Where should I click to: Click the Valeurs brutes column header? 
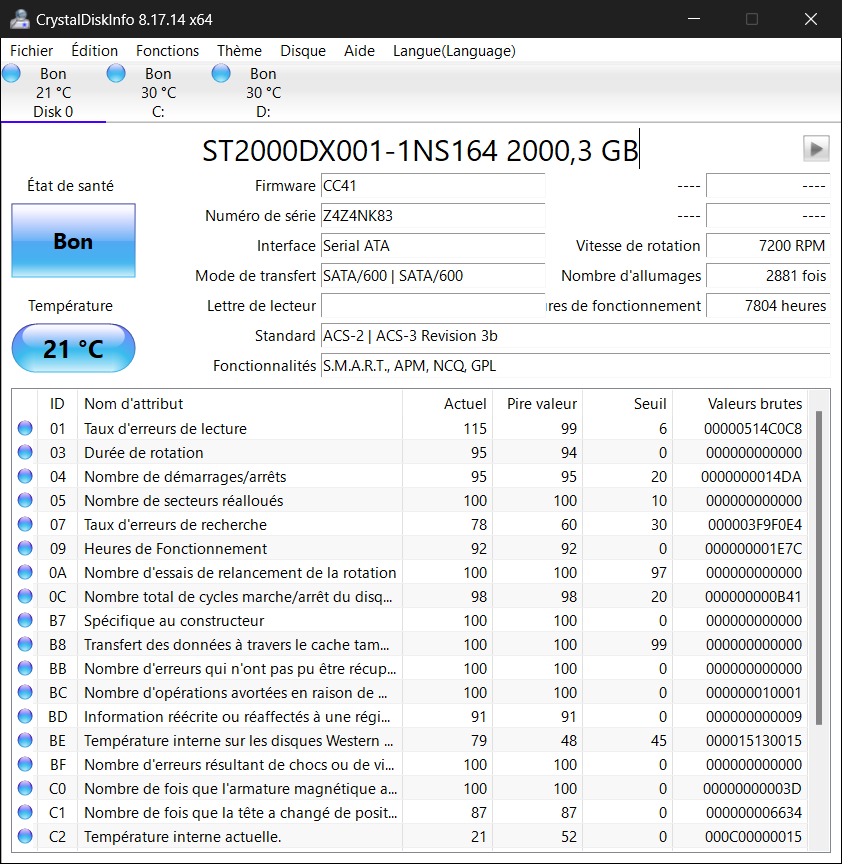click(x=754, y=404)
